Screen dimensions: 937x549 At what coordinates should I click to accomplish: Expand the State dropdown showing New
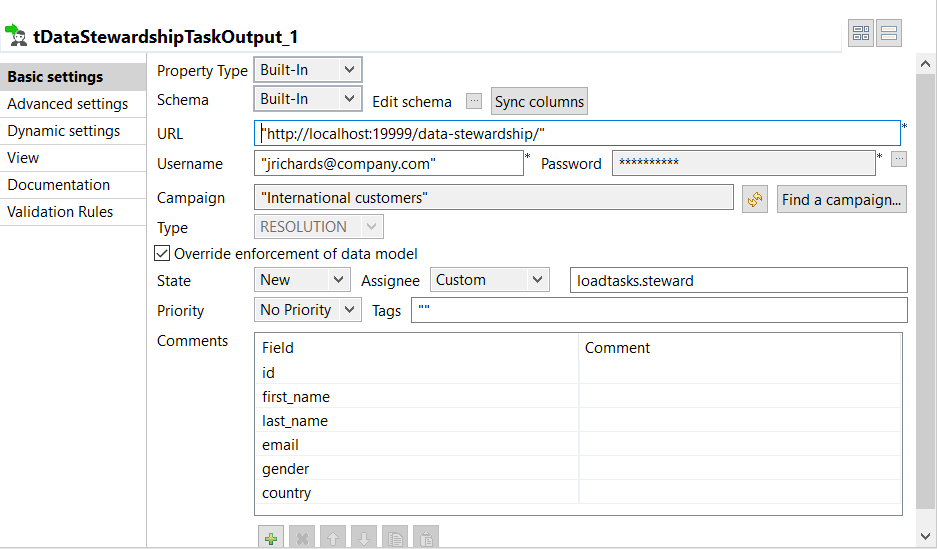click(304, 280)
